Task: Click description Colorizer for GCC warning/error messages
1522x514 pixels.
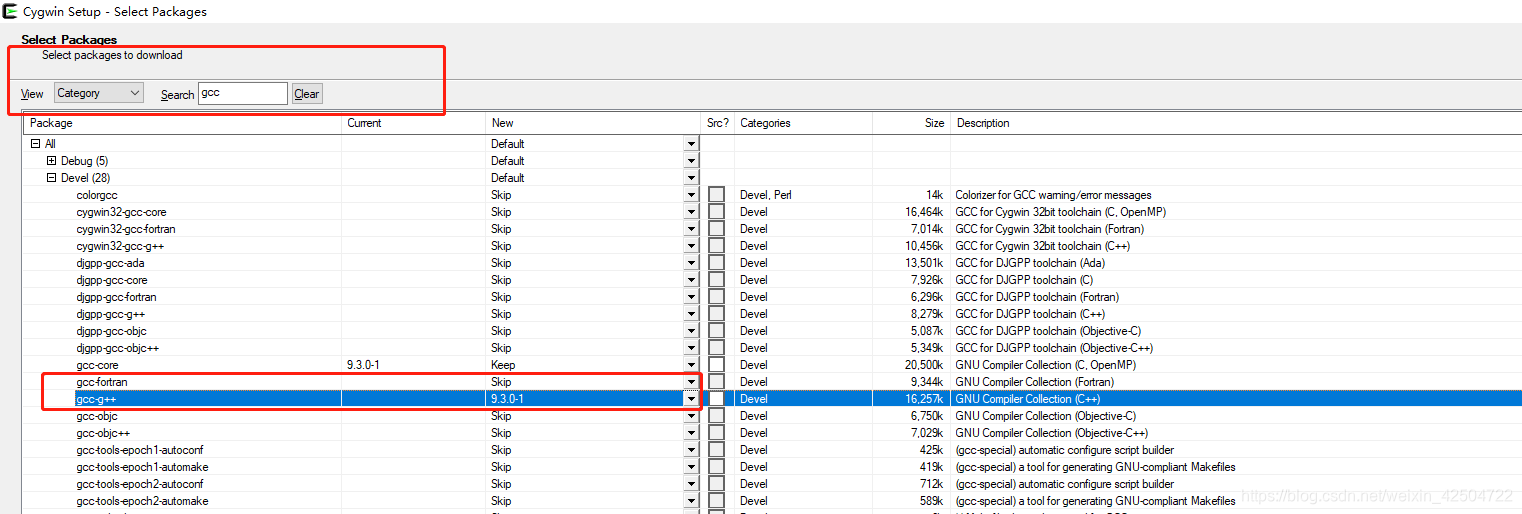Action: coord(1053,195)
